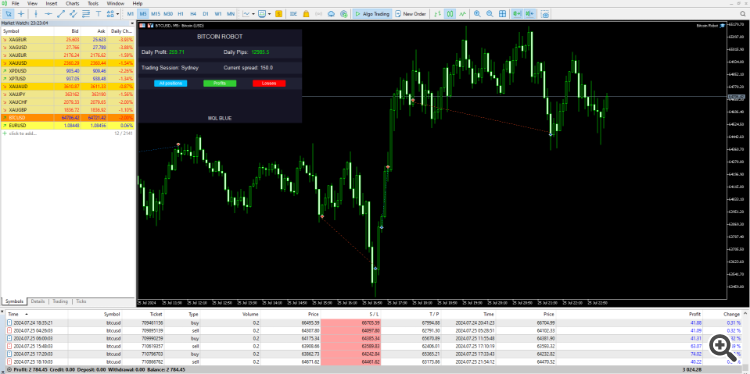This screenshot has width=750, height=374.
Task: Expand the shapes objects dropdown arrow
Action: pyautogui.click(x=118, y=14)
